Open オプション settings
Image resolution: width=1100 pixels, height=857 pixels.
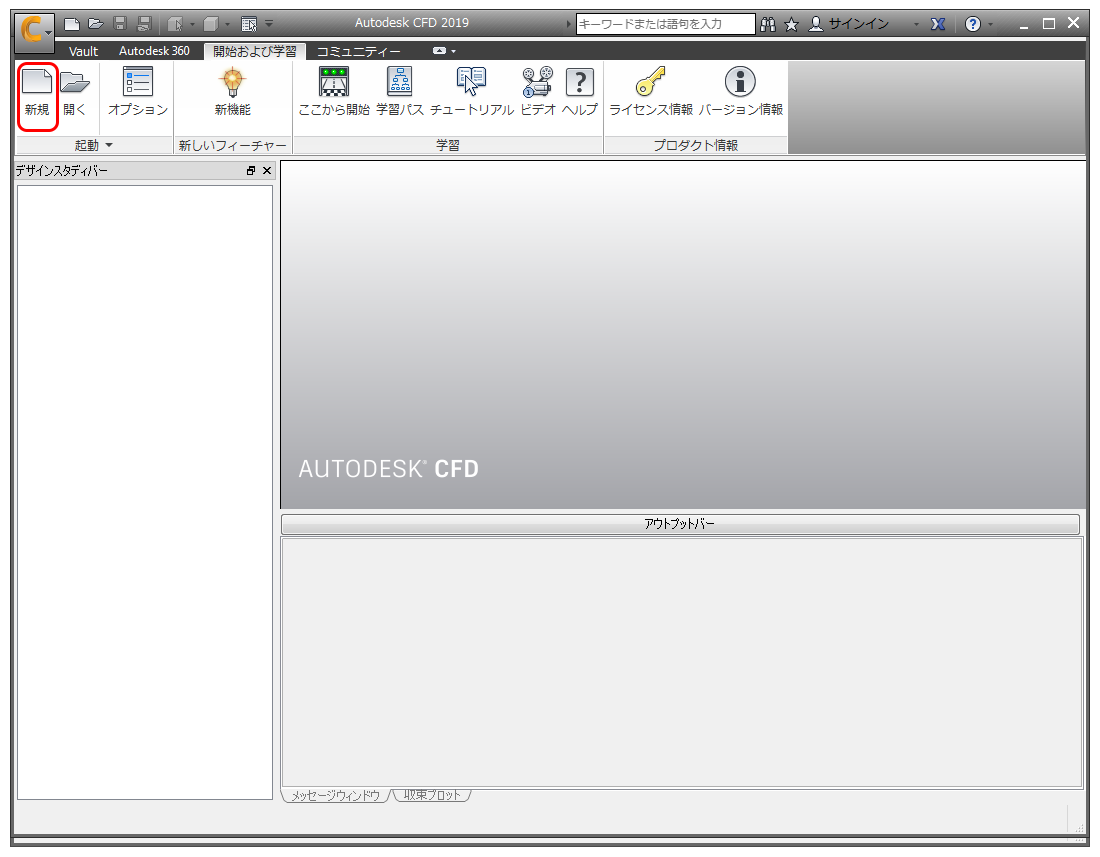click(138, 91)
